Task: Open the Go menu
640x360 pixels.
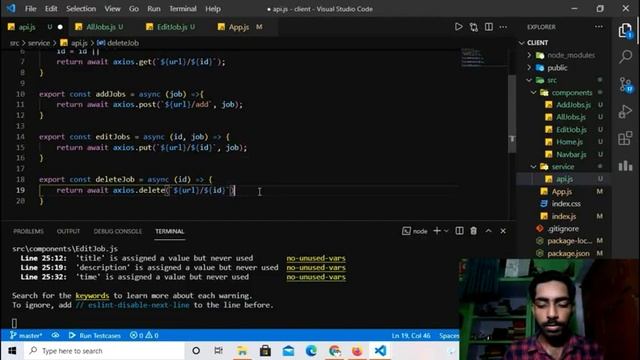Action: pos(133,9)
